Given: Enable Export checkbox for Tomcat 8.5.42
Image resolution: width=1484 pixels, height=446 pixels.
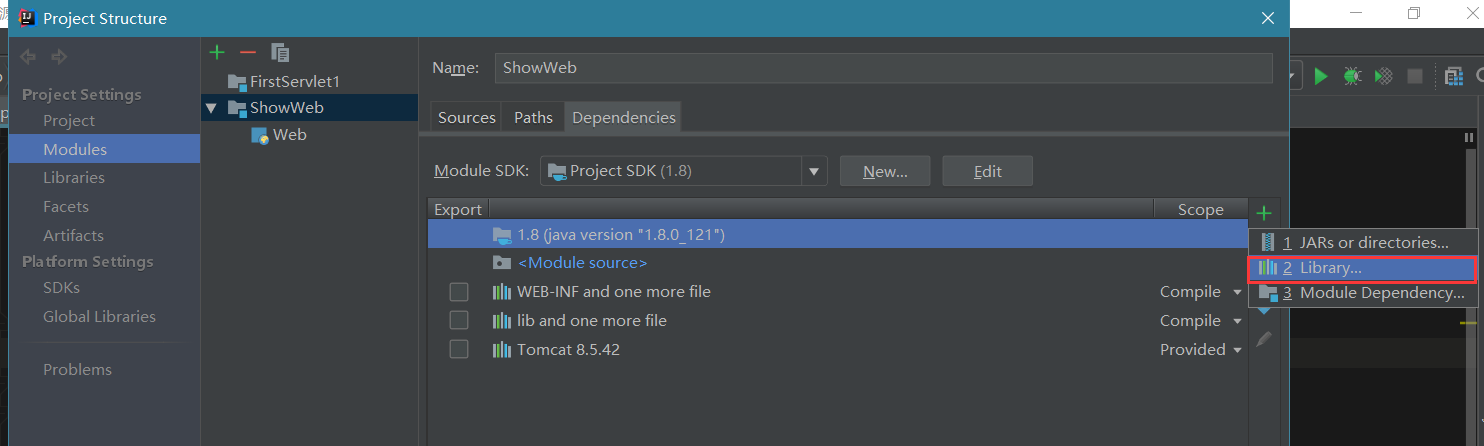Looking at the screenshot, I should coord(459,349).
